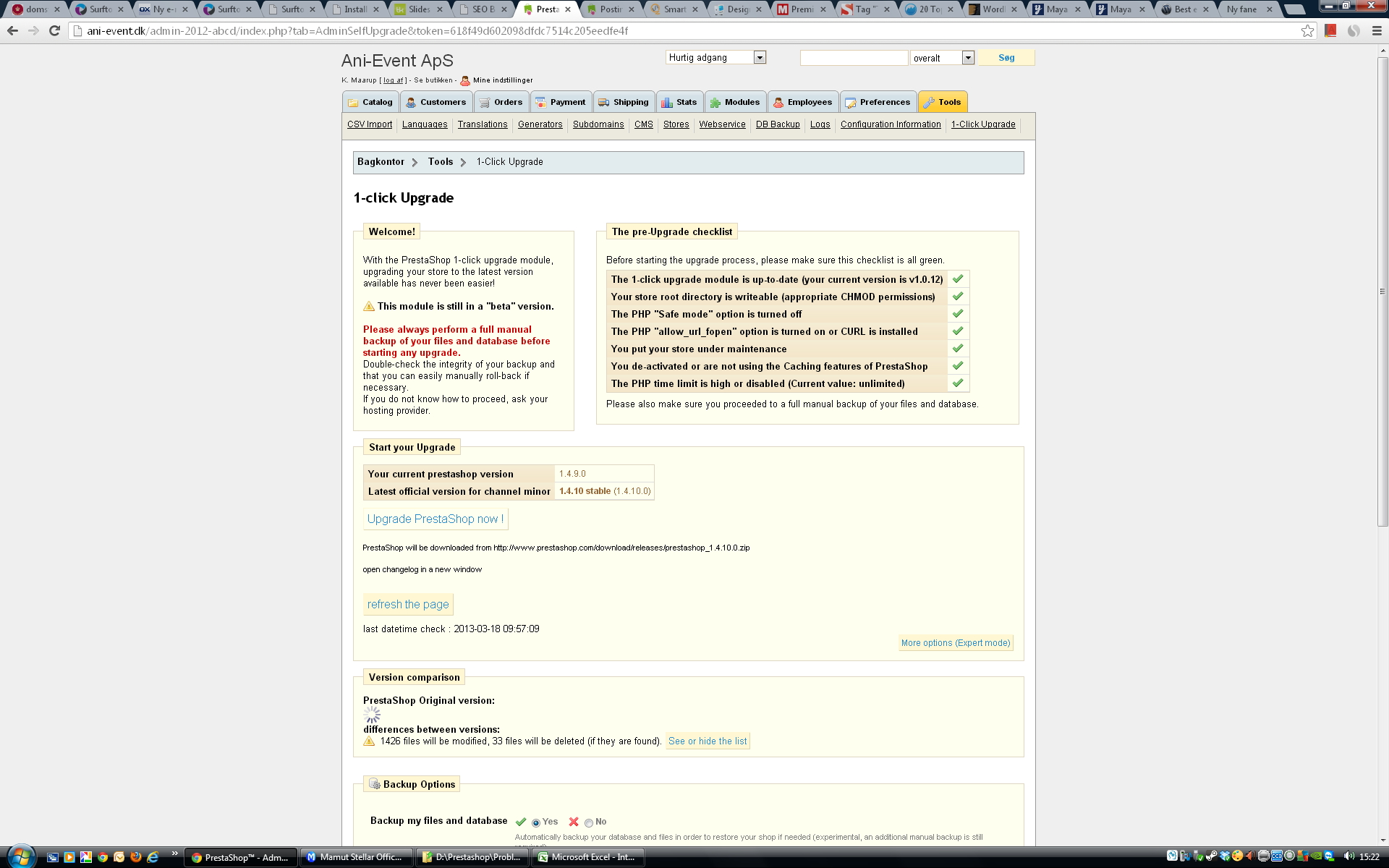
Task: Click the bookmark star icon
Action: point(1307,30)
